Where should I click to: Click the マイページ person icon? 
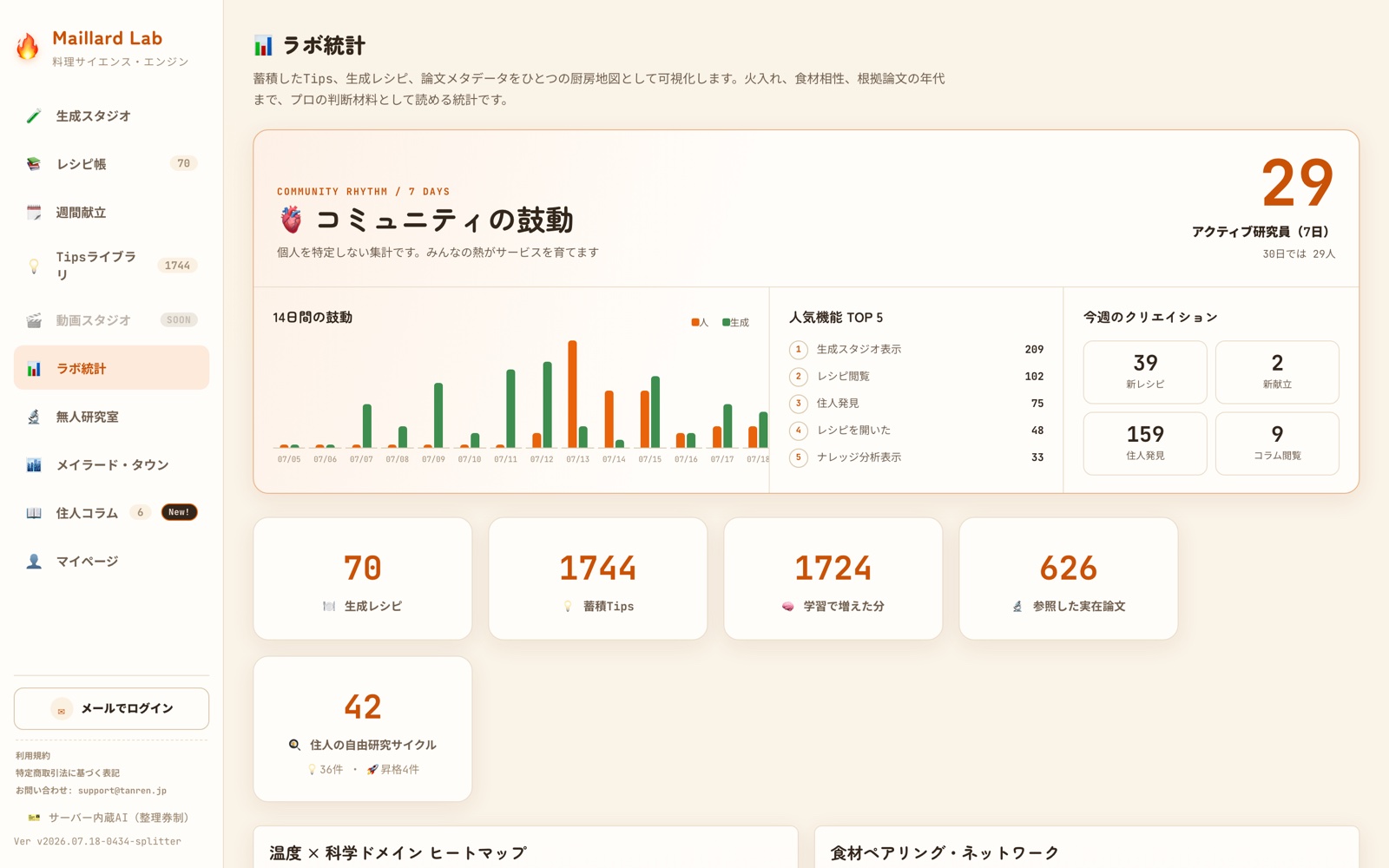pos(34,562)
